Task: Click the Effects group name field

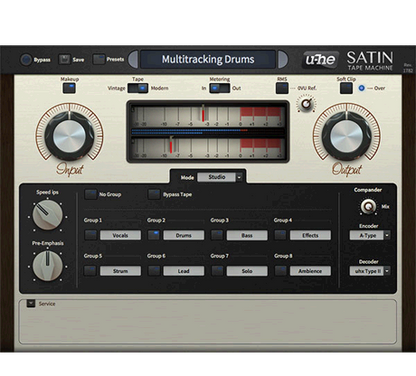Action: coord(310,235)
